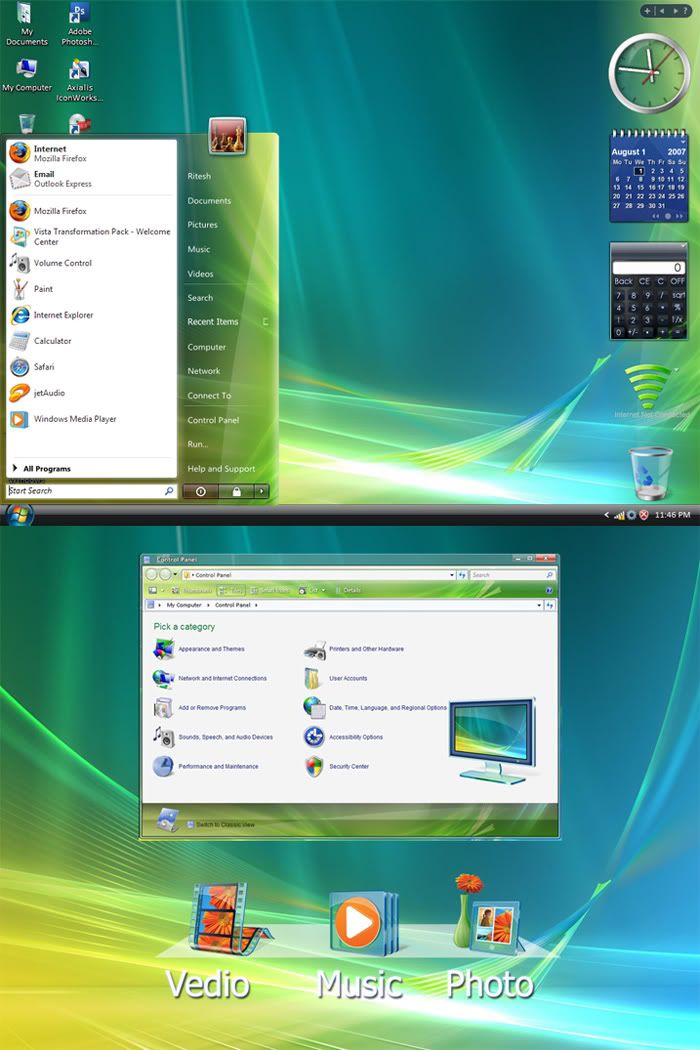
Task: Open User Accounts category
Action: (x=336, y=678)
